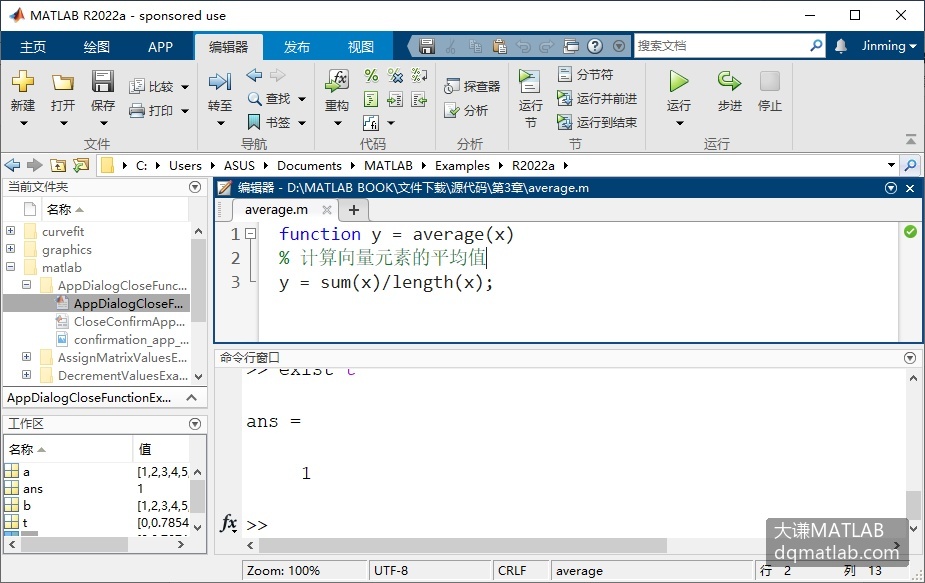Select confirmation_app_... file
Viewport: 925px width, 583px height.
[x=131, y=340]
